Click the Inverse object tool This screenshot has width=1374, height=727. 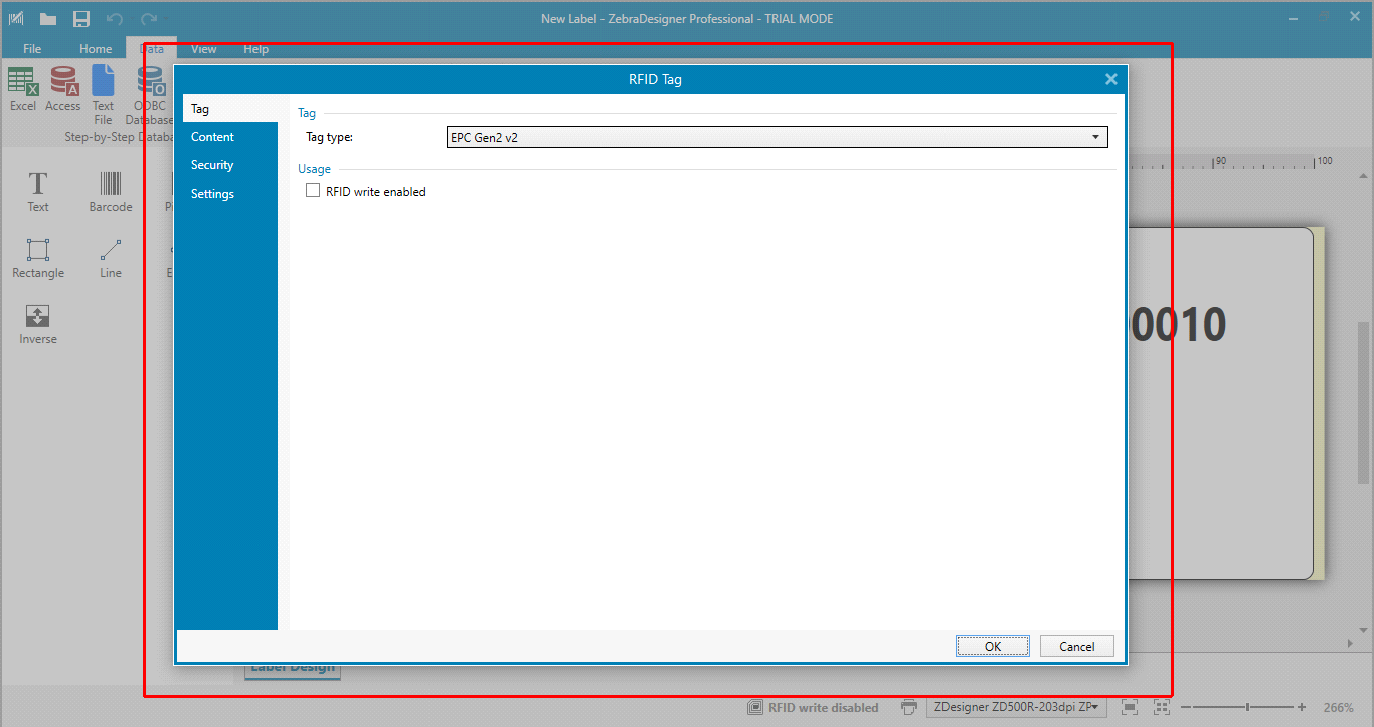coord(38,317)
